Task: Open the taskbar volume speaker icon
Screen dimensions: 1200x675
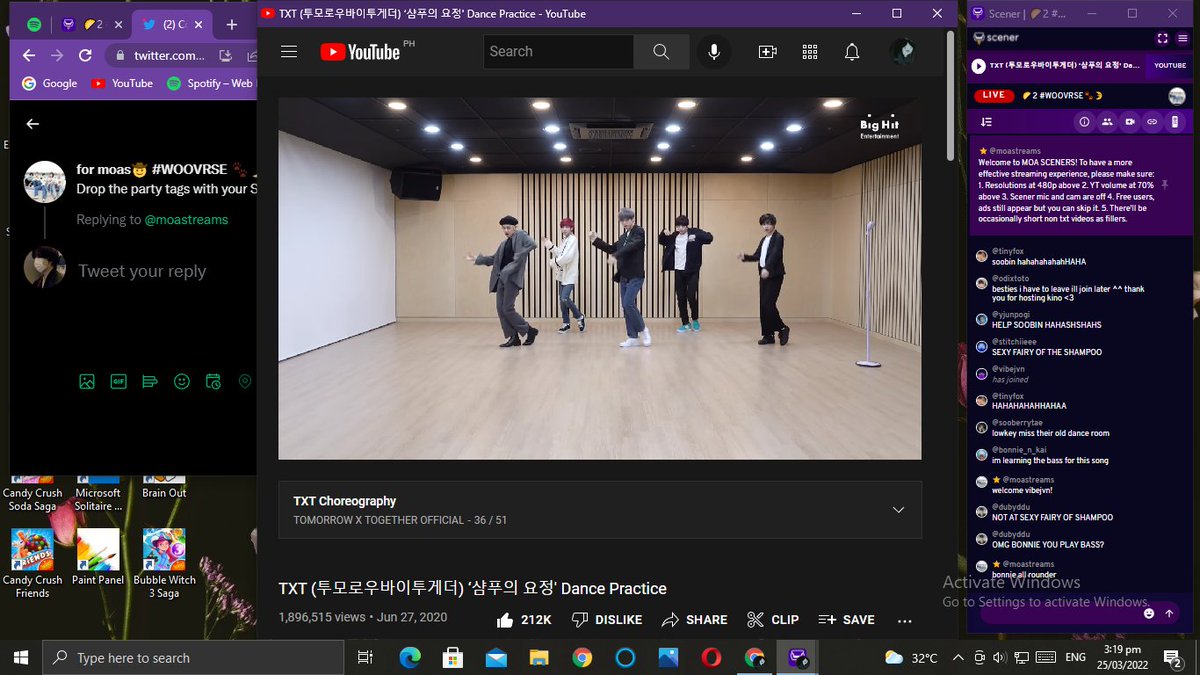Action: pos(997,657)
